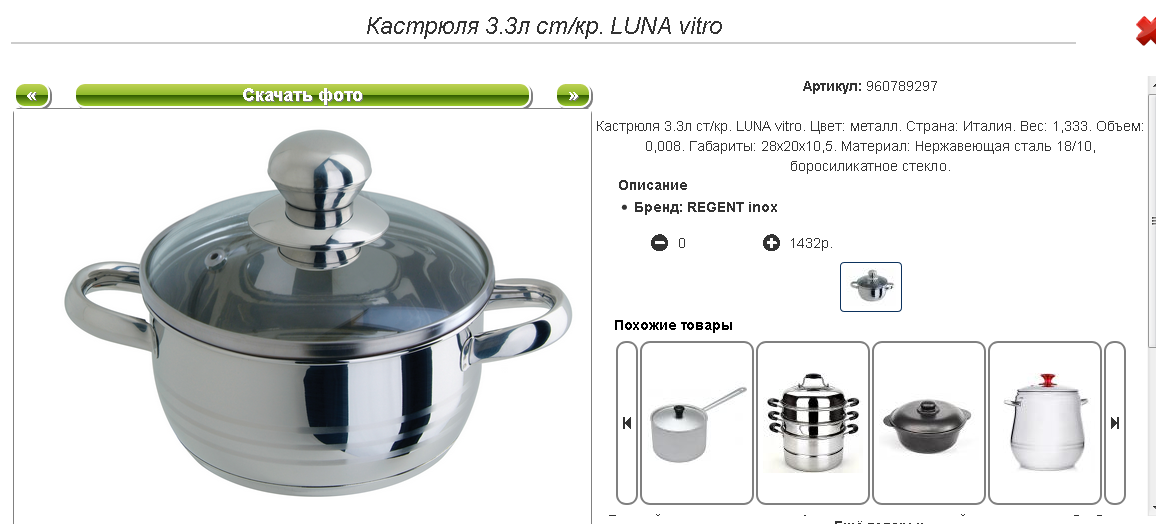Click the Скачать фото download button
1156x524 pixels.
303,96
